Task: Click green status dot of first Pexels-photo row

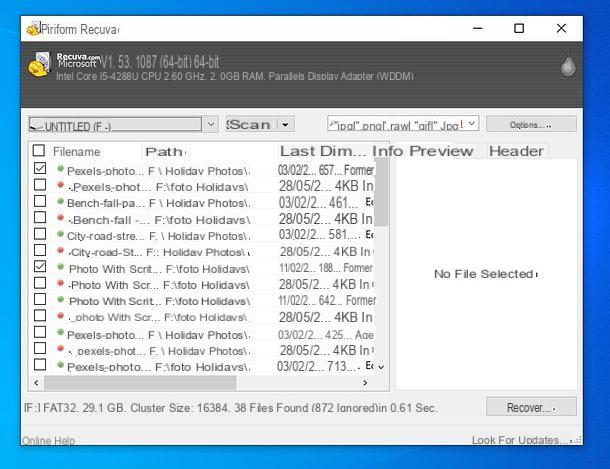Action: coord(60,169)
